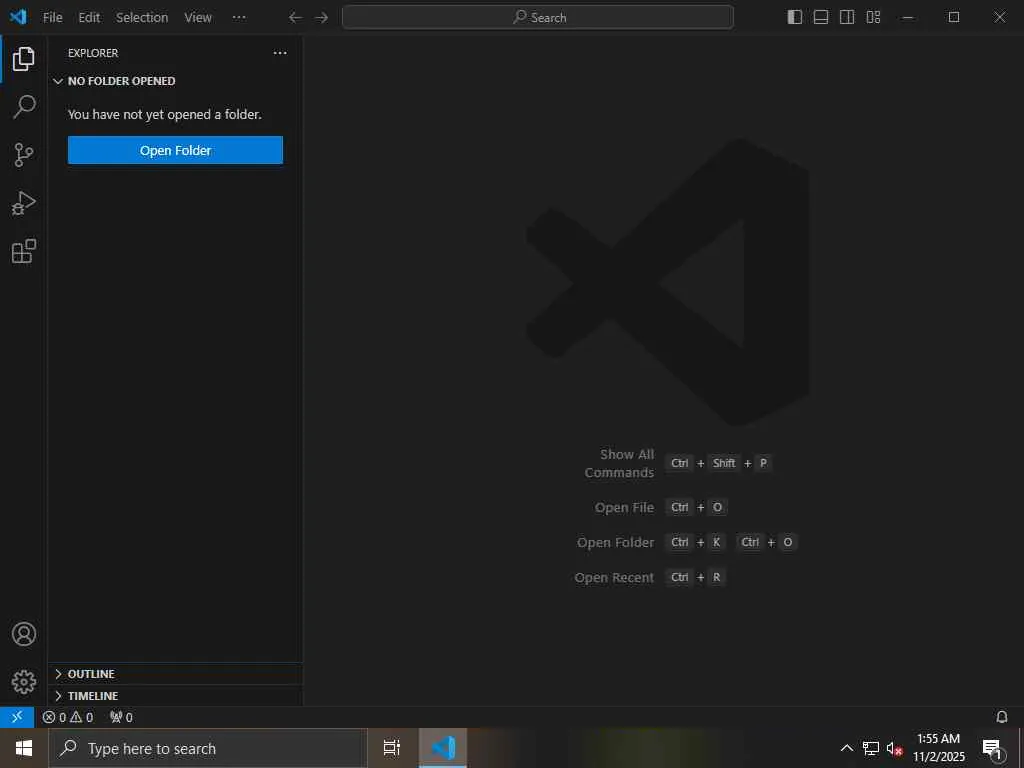Open Task View on the taskbar
1024x768 pixels.
pyautogui.click(x=392, y=748)
